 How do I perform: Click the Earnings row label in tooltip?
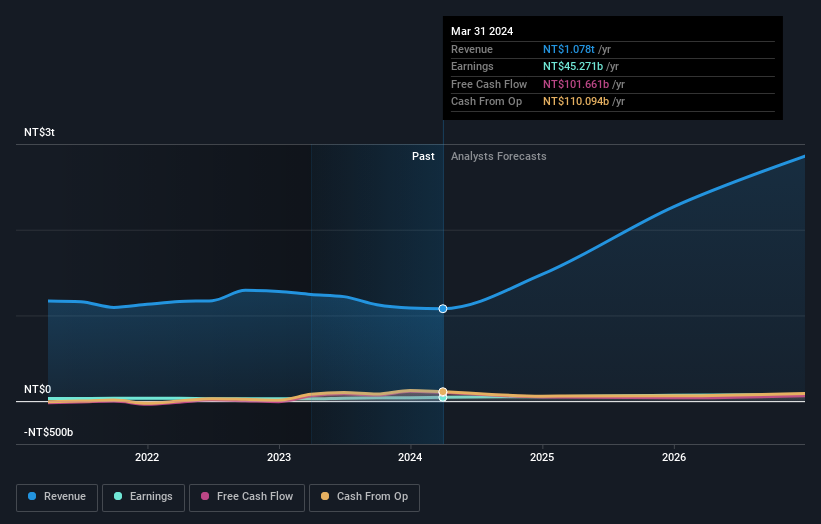(472, 66)
